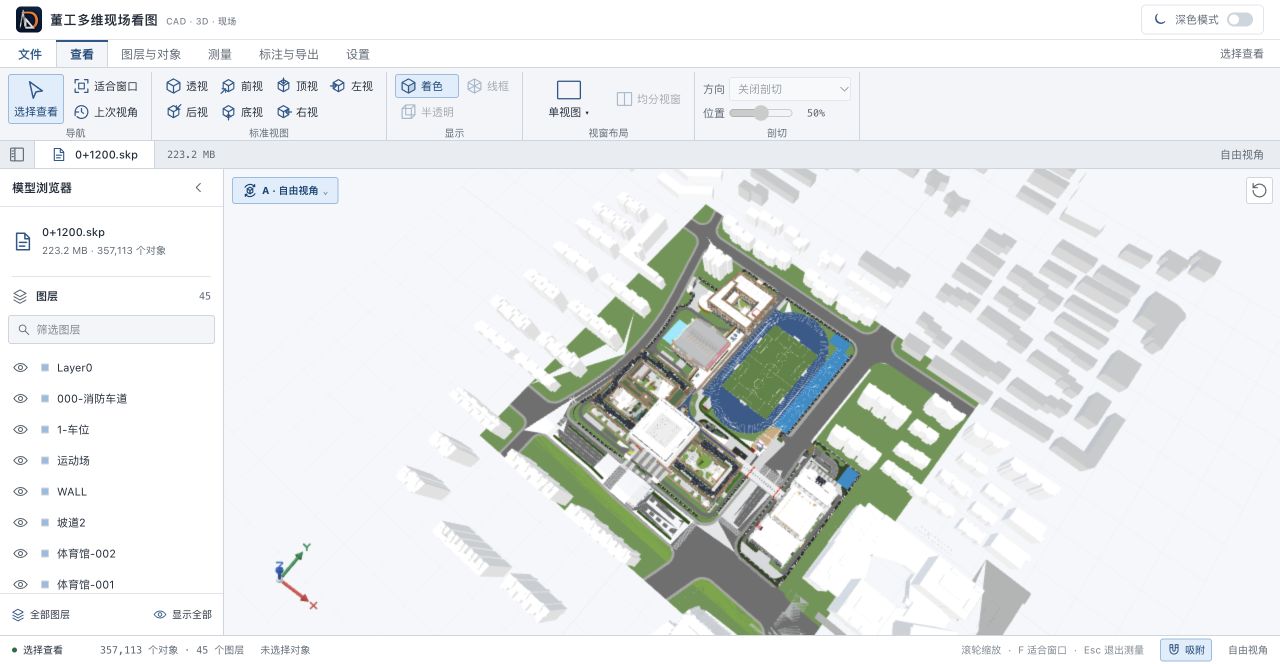Switch to 底视 bottom view
The height and width of the screenshot is (664, 1280).
tap(242, 112)
